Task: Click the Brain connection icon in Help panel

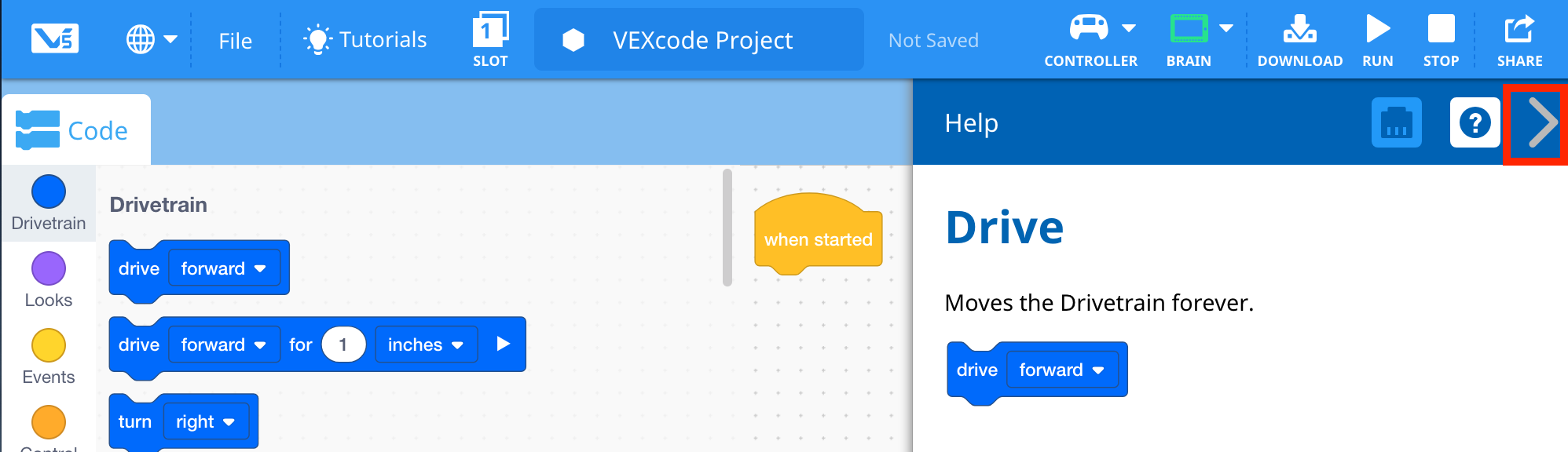Action: pyautogui.click(x=1398, y=123)
